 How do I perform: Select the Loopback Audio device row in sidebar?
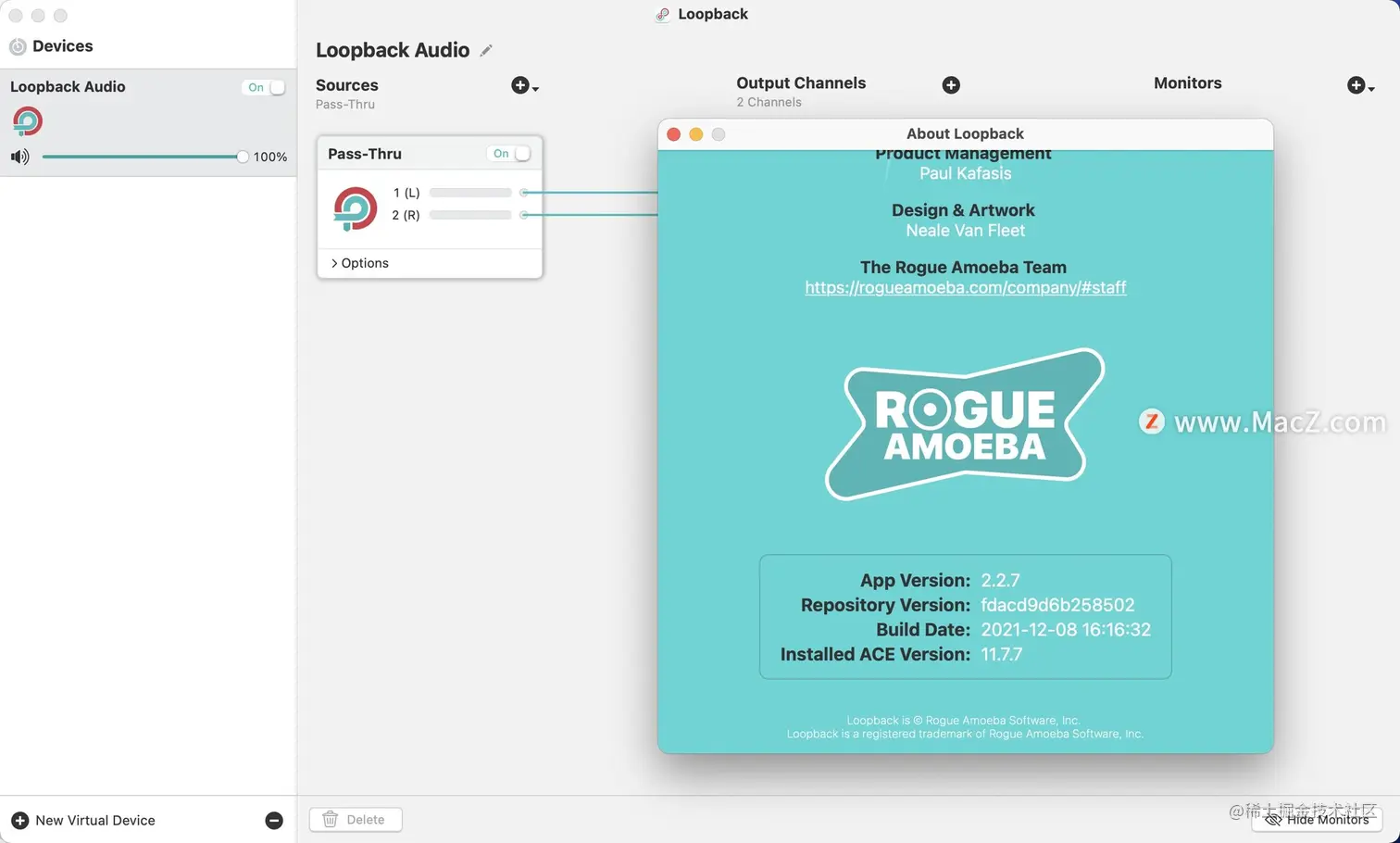point(148,122)
